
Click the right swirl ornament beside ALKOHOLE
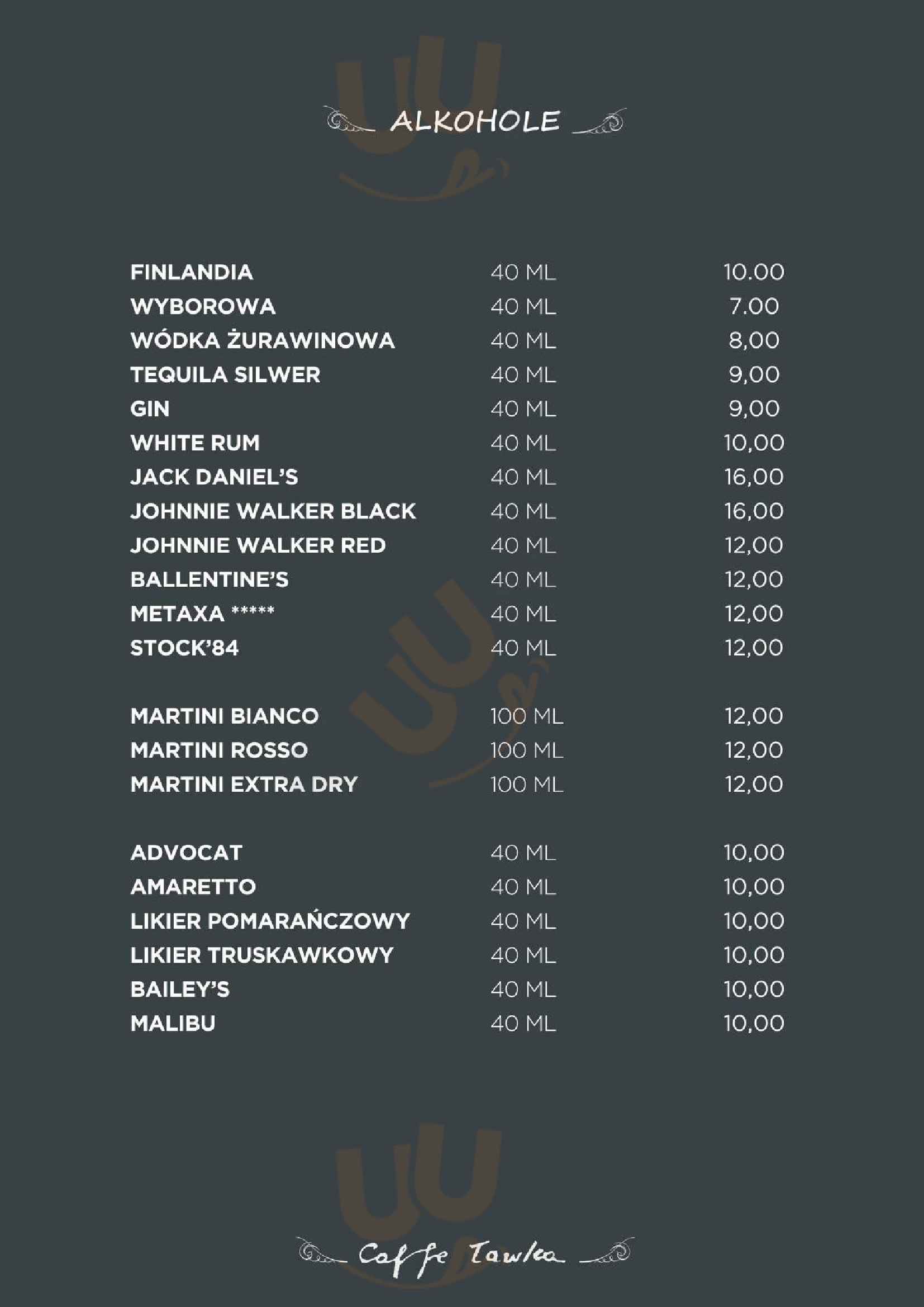[x=599, y=121]
